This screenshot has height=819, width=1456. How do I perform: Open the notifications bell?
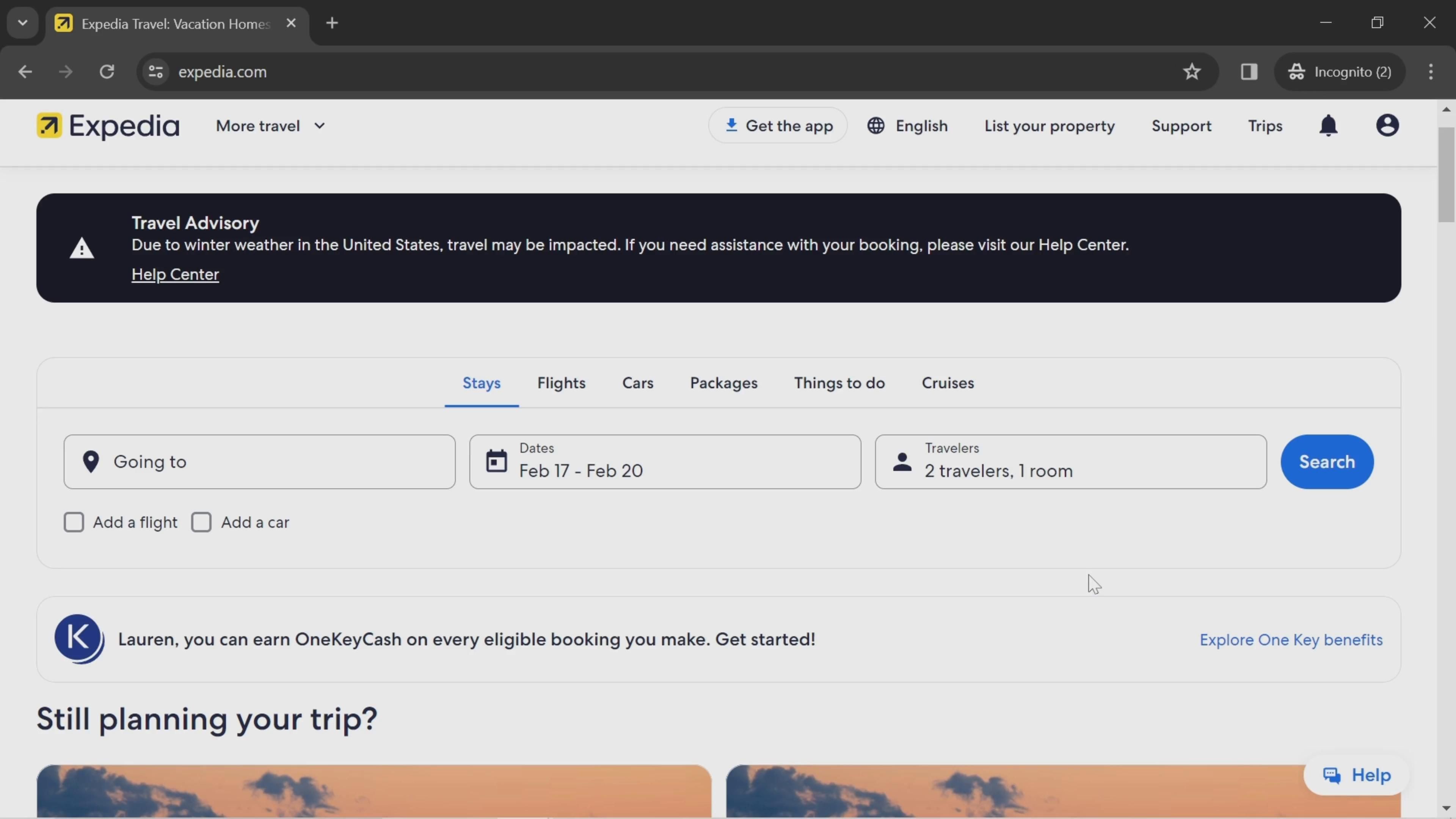[x=1328, y=126]
